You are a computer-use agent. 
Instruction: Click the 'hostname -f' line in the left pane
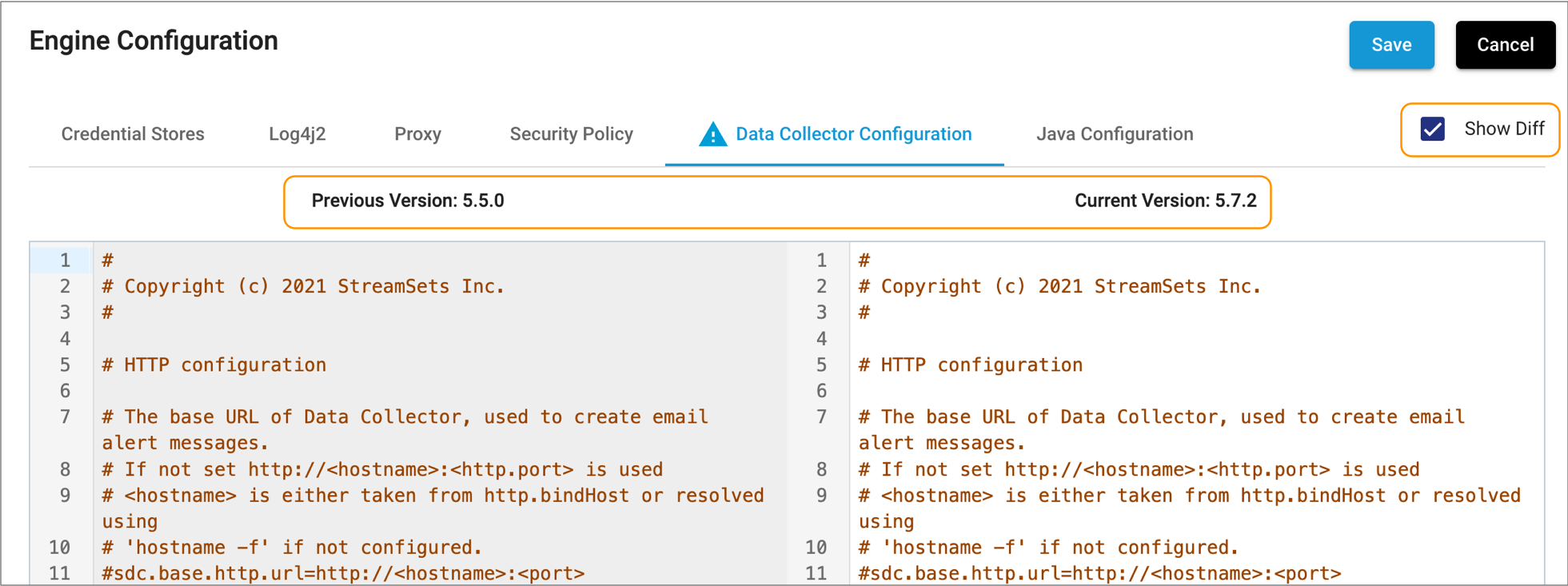[292, 548]
